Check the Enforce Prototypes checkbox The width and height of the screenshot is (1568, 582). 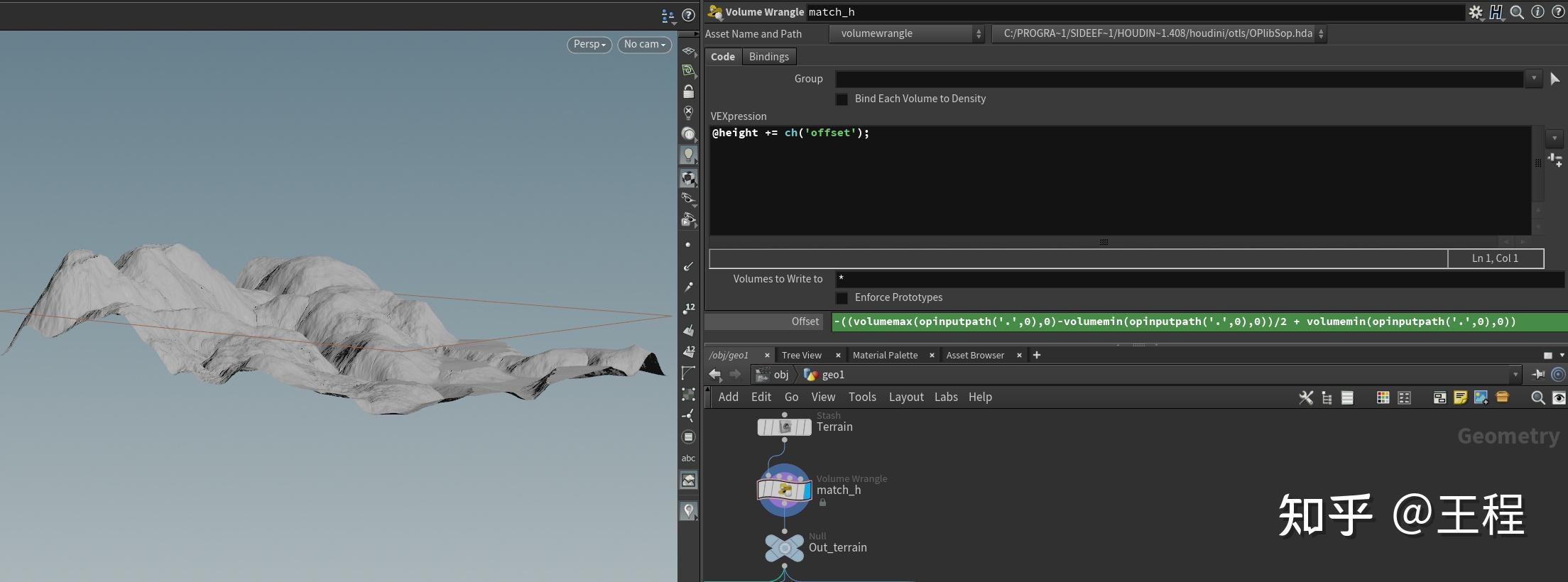pos(842,298)
